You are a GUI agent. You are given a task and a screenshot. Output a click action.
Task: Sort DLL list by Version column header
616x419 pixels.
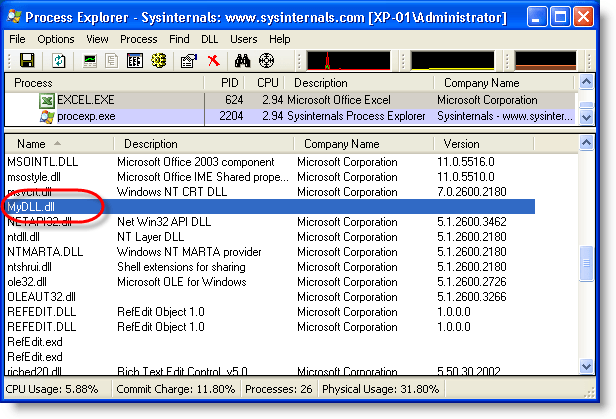(461, 144)
